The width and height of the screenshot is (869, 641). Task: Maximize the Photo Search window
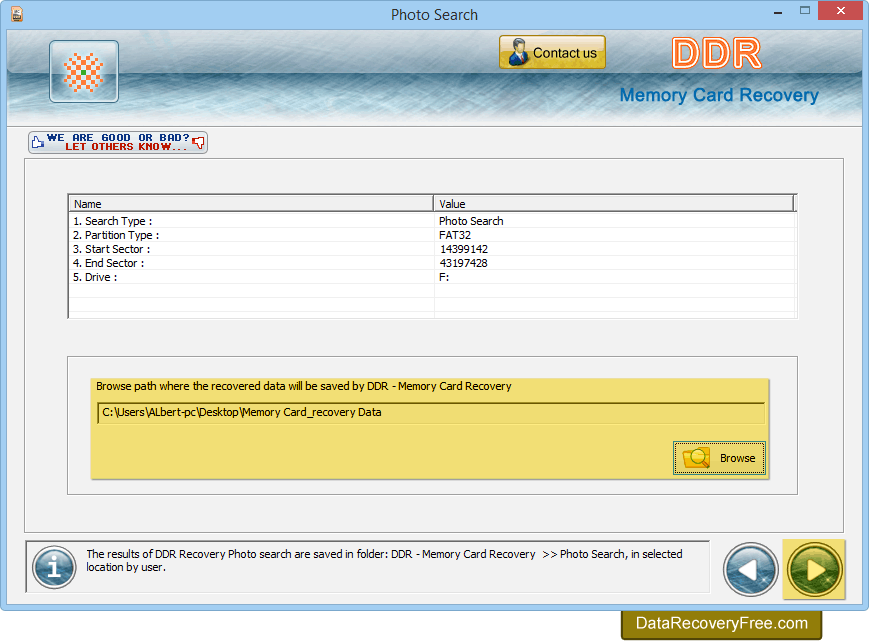click(x=805, y=11)
